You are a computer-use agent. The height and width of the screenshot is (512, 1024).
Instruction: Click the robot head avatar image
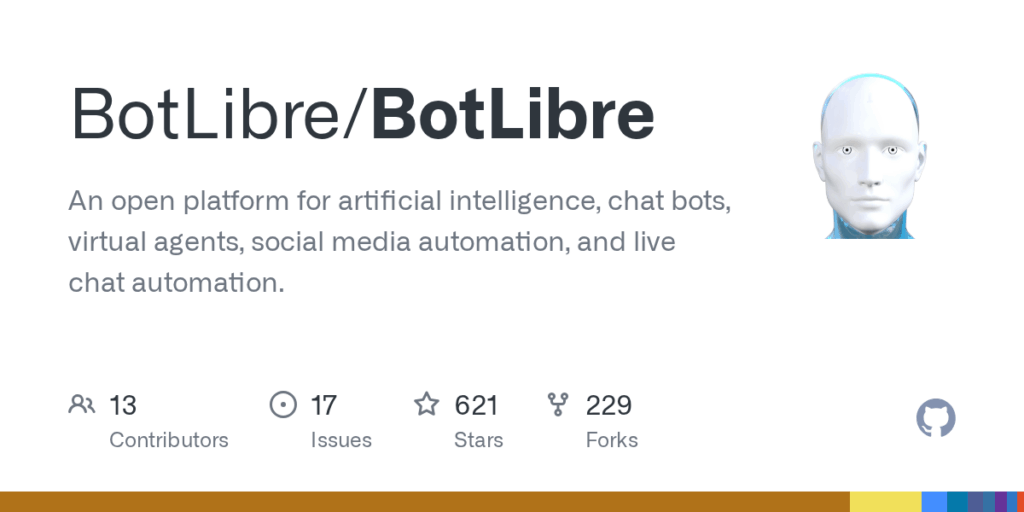tap(870, 155)
